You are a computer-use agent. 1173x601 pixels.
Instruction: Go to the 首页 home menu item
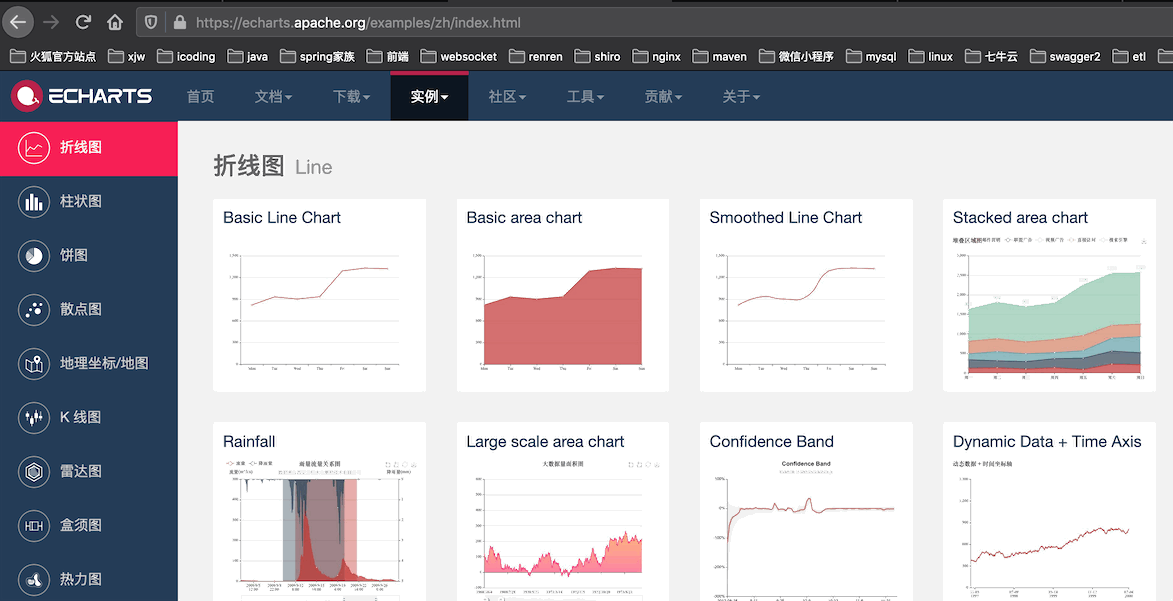[x=200, y=97]
